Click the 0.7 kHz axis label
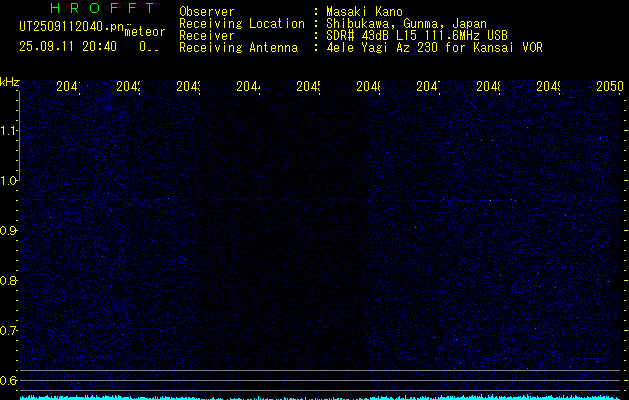Screen dimensions: 629x400 tap(8, 330)
